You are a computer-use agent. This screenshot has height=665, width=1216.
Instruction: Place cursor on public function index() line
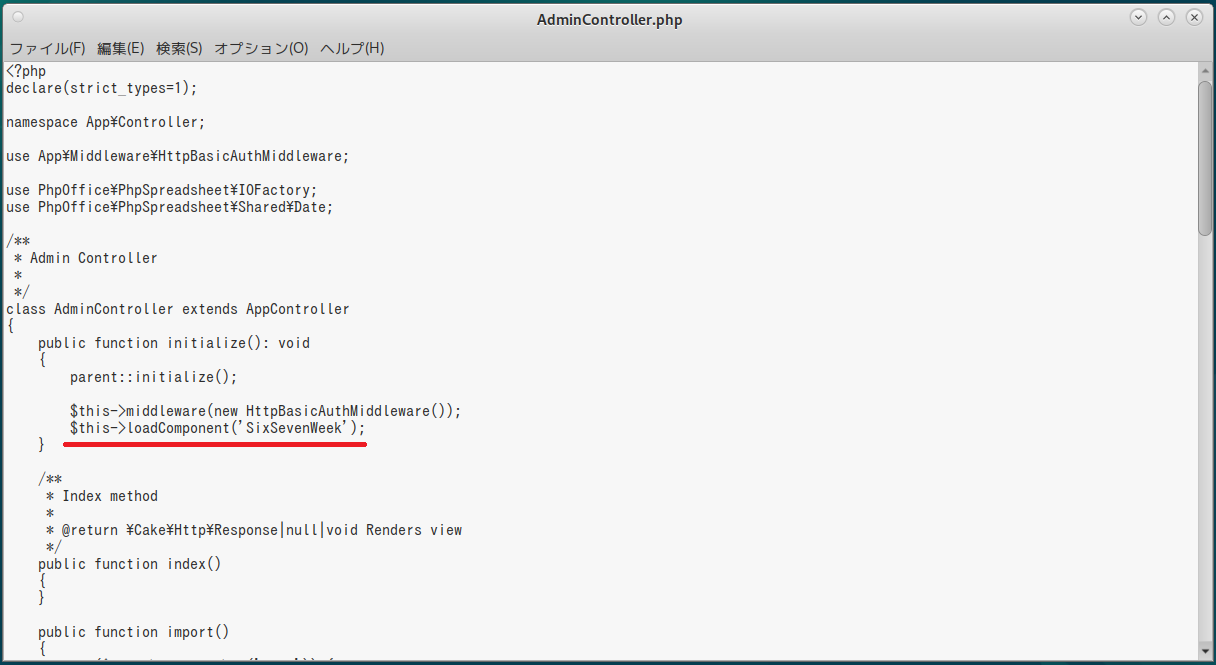pos(129,564)
